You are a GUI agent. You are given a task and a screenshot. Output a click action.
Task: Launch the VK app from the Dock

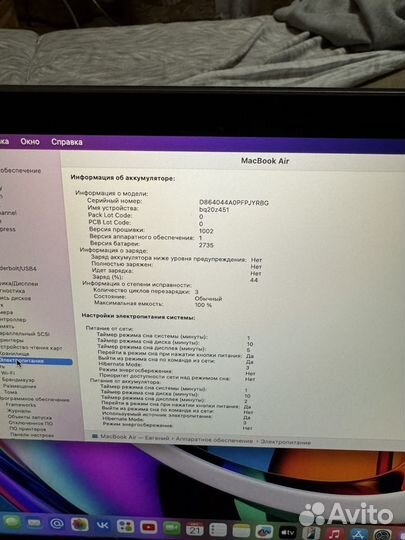click(102, 525)
